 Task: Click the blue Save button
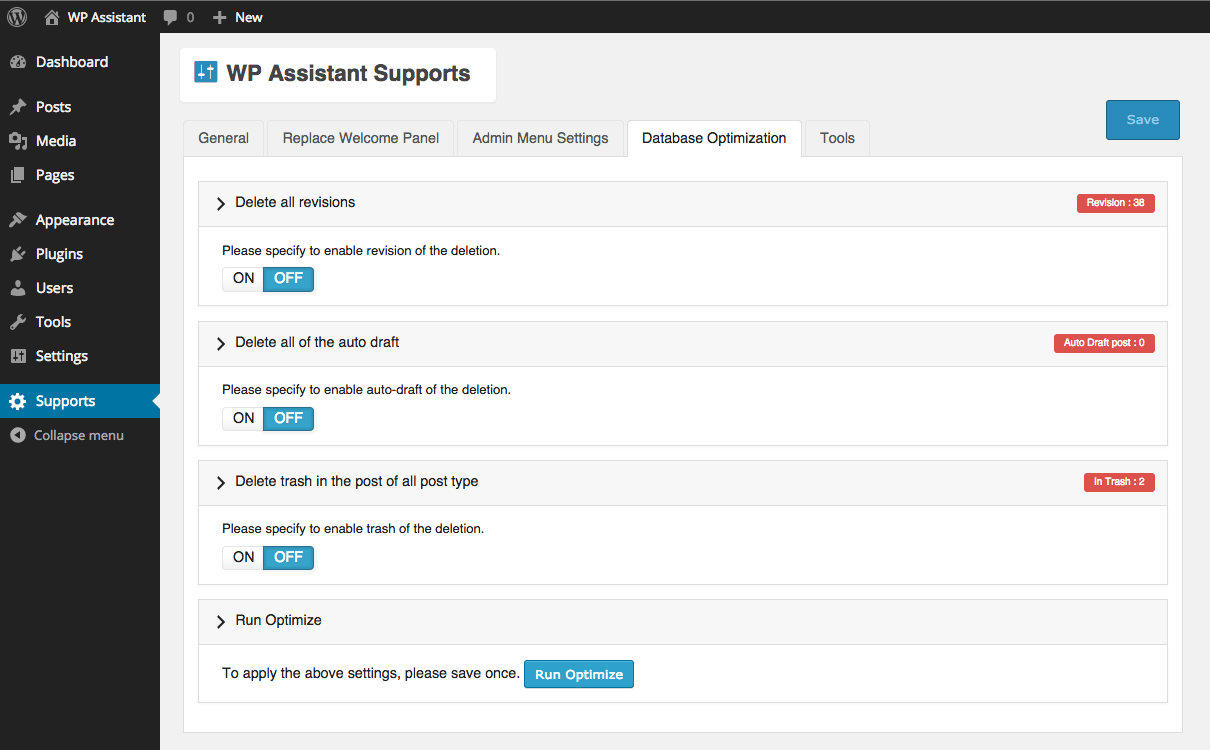click(x=1143, y=120)
